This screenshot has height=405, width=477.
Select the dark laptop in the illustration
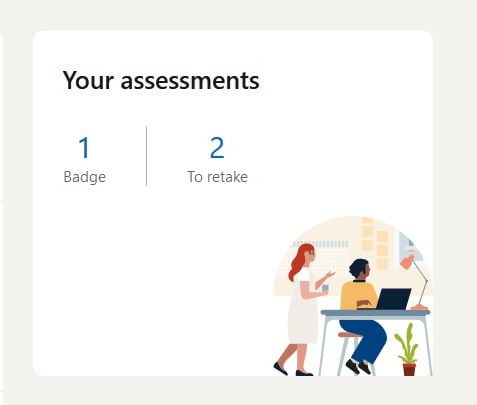point(393,299)
